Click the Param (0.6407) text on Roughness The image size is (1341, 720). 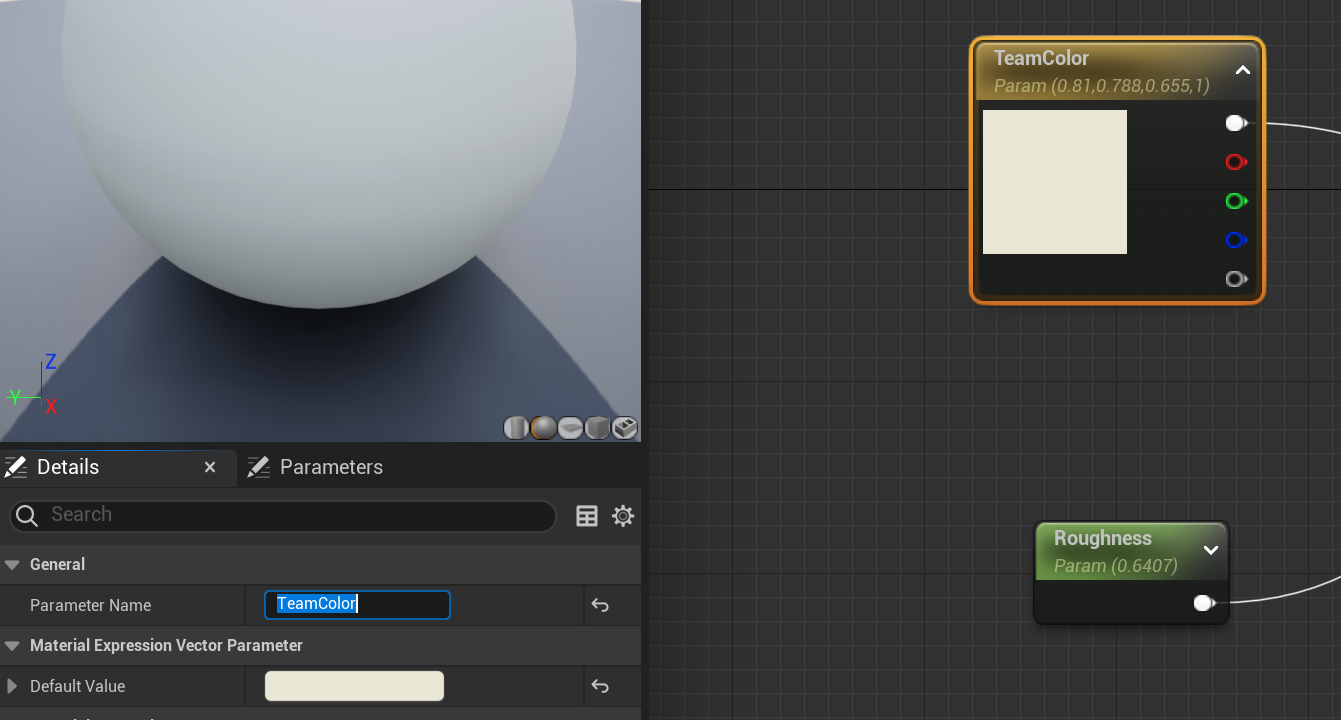pos(1115,566)
